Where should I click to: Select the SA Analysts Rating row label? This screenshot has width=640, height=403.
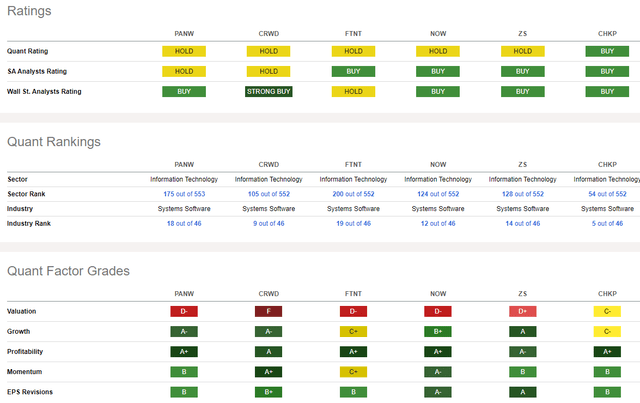click(37, 71)
